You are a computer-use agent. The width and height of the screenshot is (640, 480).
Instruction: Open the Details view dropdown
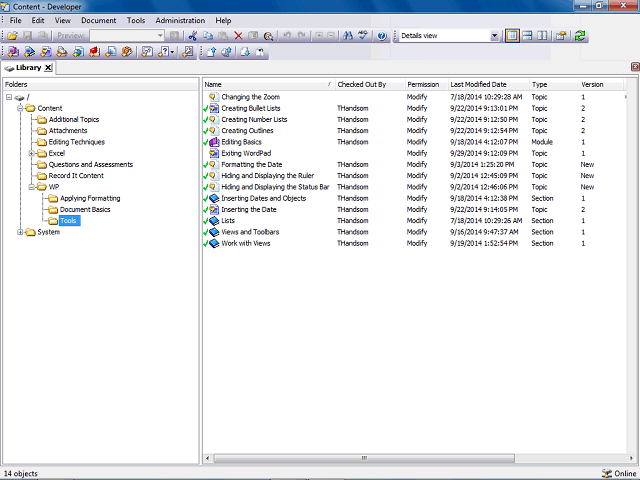494,36
